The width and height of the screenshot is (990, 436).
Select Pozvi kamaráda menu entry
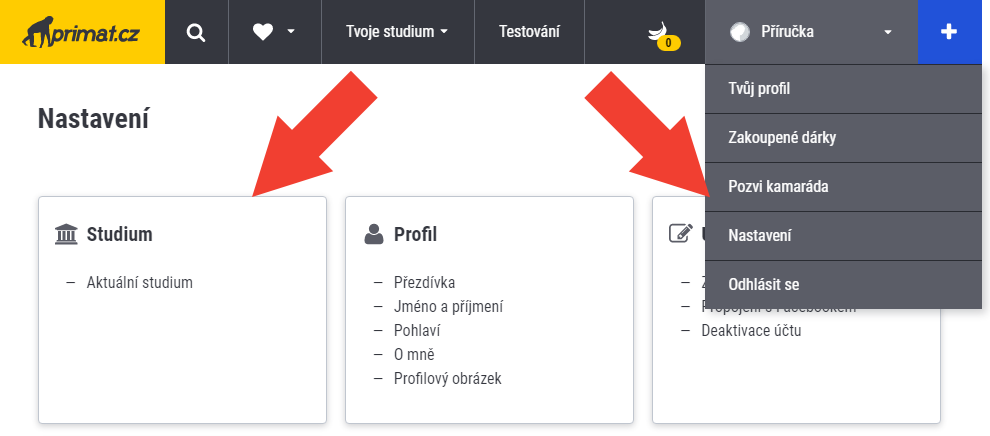click(x=779, y=187)
